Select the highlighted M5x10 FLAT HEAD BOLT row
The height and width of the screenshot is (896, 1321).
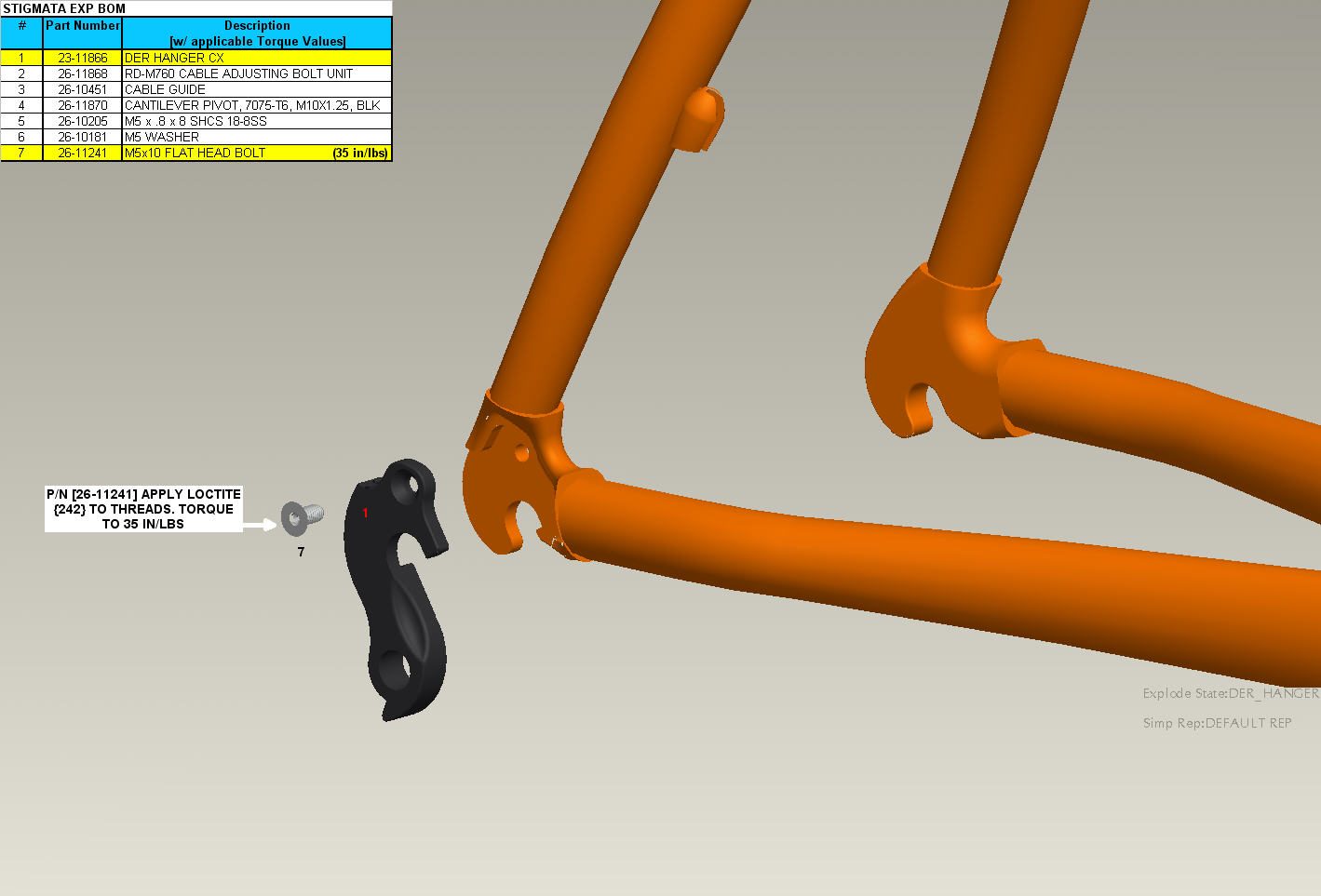pos(195,153)
